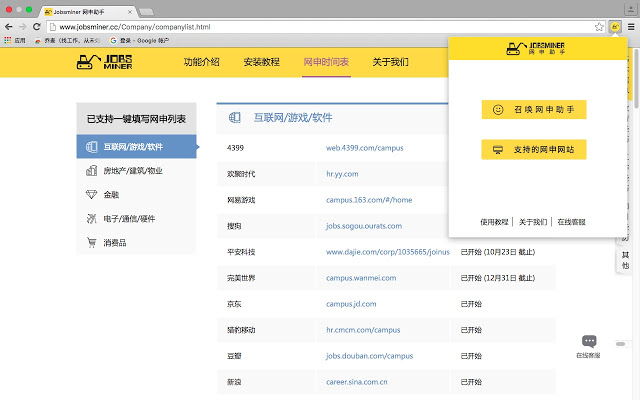Click the 支持的网申网站 button
640x400 pixels.
[534, 149]
